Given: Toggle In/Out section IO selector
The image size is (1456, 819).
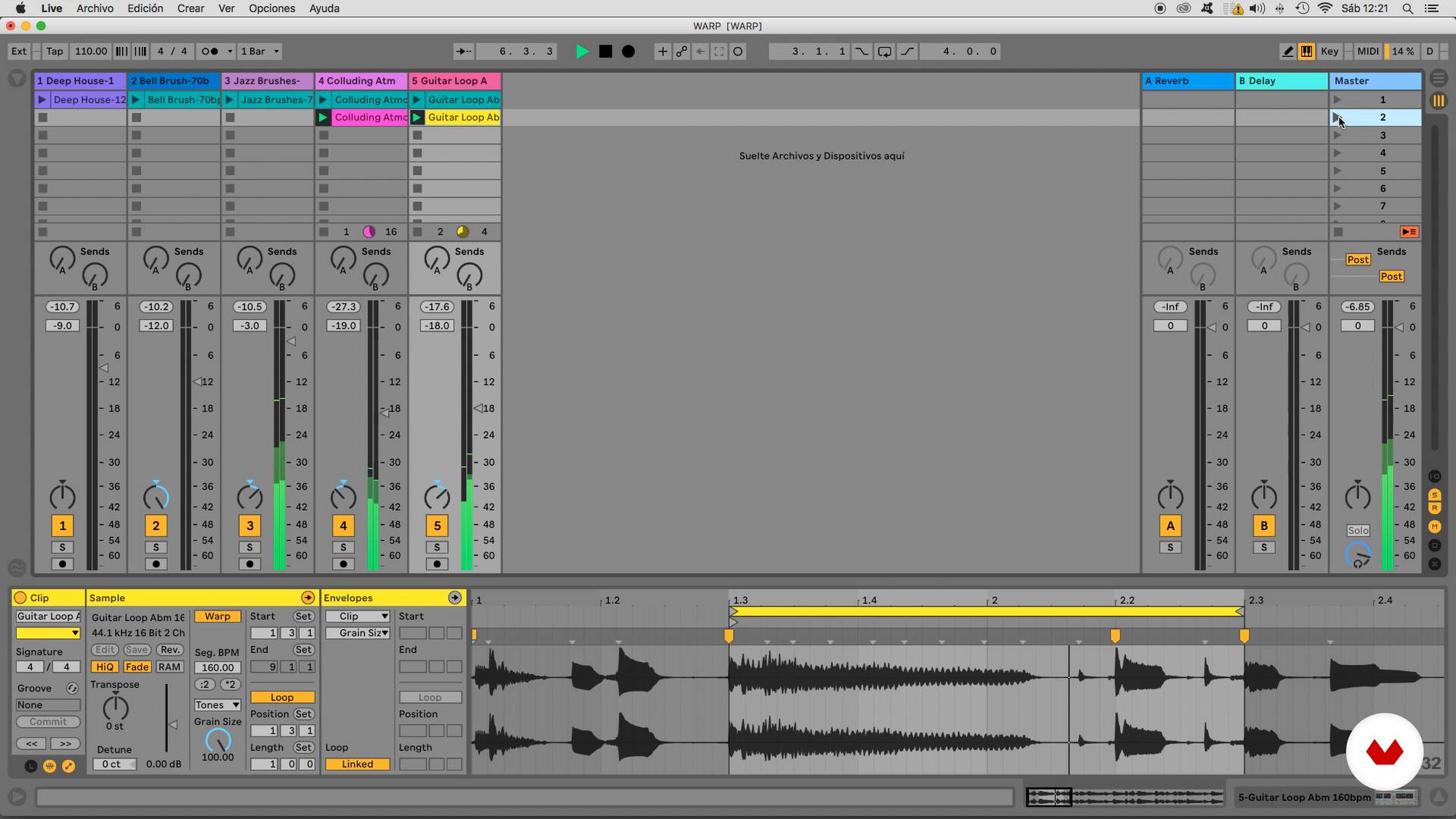Looking at the screenshot, I should 1434,476.
